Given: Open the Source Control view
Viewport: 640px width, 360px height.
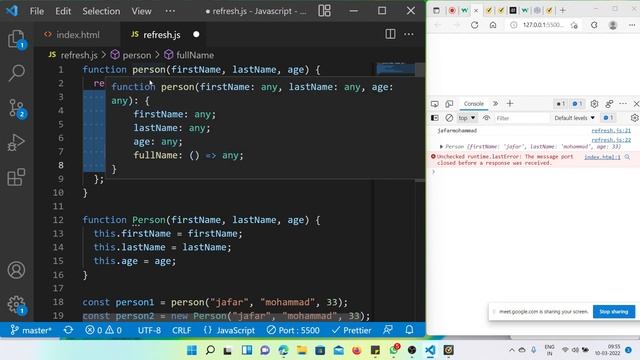Looking at the screenshot, I should [16, 109].
